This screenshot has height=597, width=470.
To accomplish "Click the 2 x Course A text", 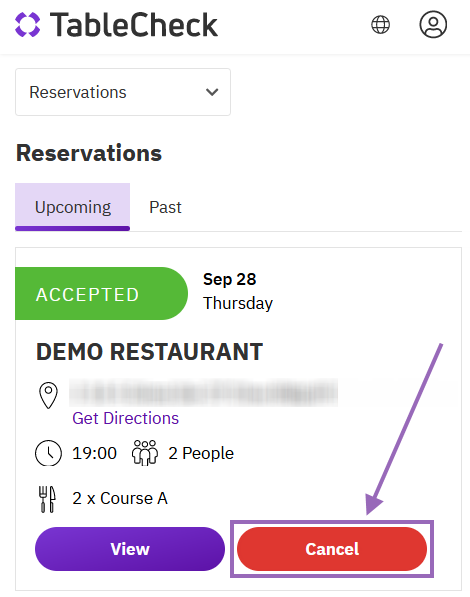I will [x=120, y=498].
